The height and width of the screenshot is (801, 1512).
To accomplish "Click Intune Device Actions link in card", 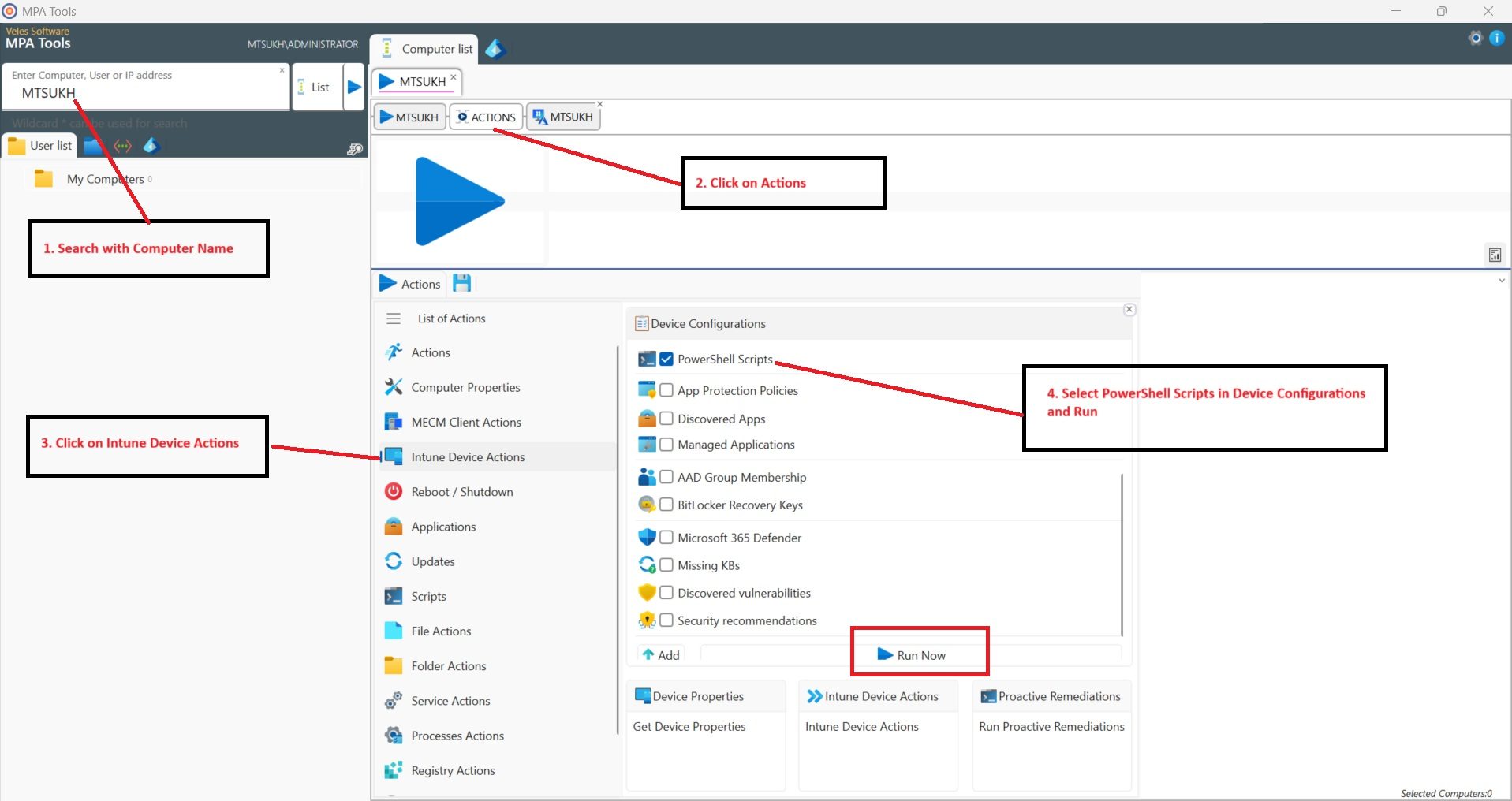I will (x=862, y=726).
